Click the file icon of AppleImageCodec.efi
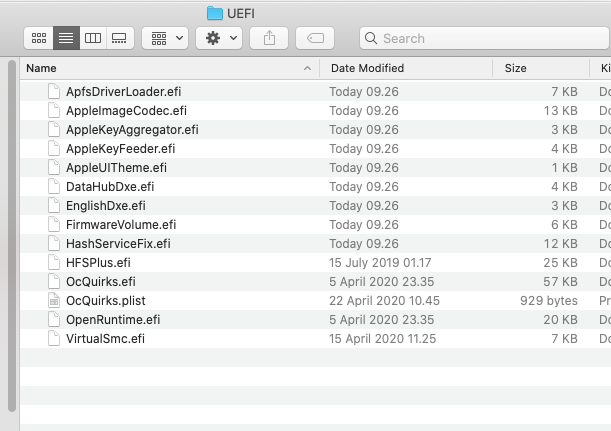The width and height of the screenshot is (611, 431). pyautogui.click(x=54, y=110)
